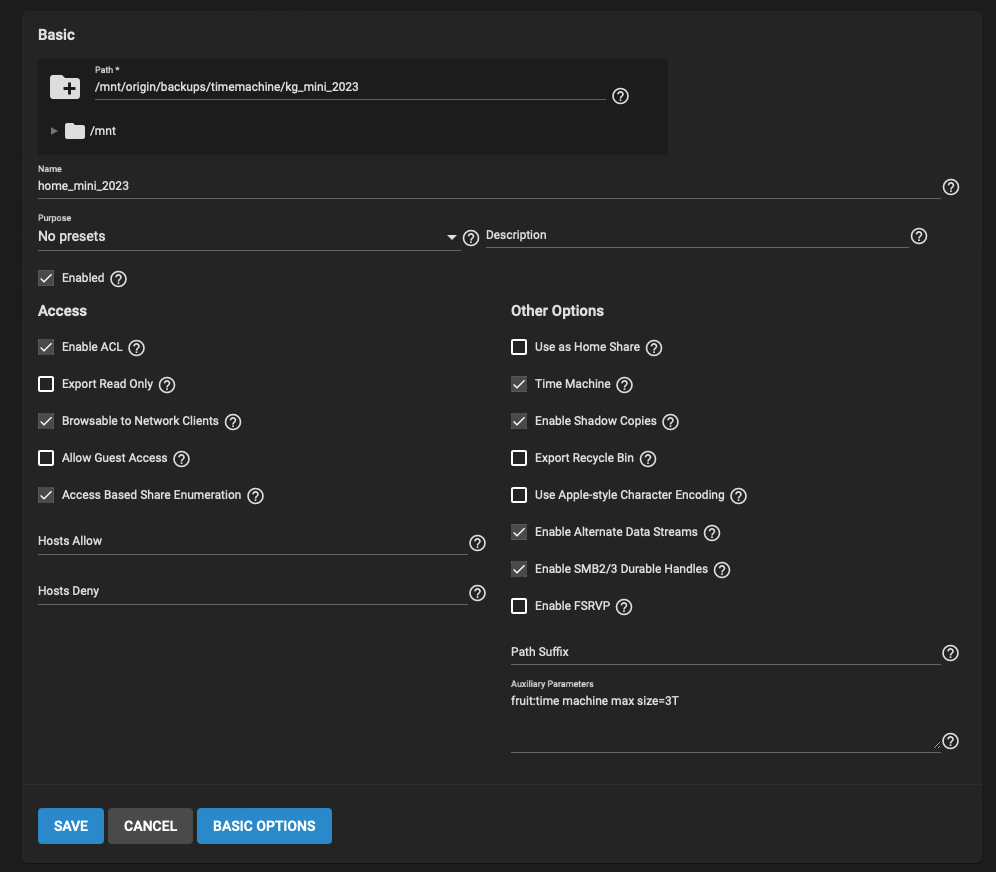Toggle Browsable to Network Clients checkbox
The height and width of the screenshot is (872, 996).
pos(46,420)
